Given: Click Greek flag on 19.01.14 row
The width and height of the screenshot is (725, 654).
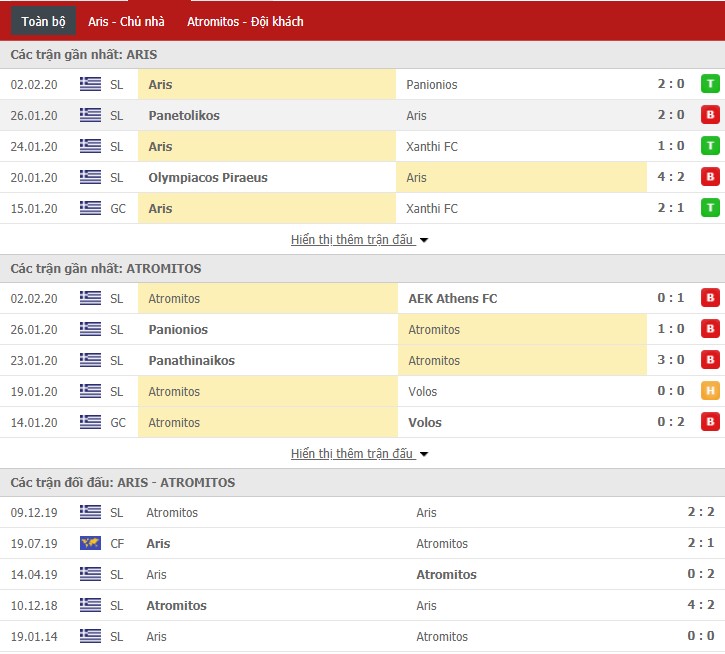Looking at the screenshot, I should (x=90, y=636).
